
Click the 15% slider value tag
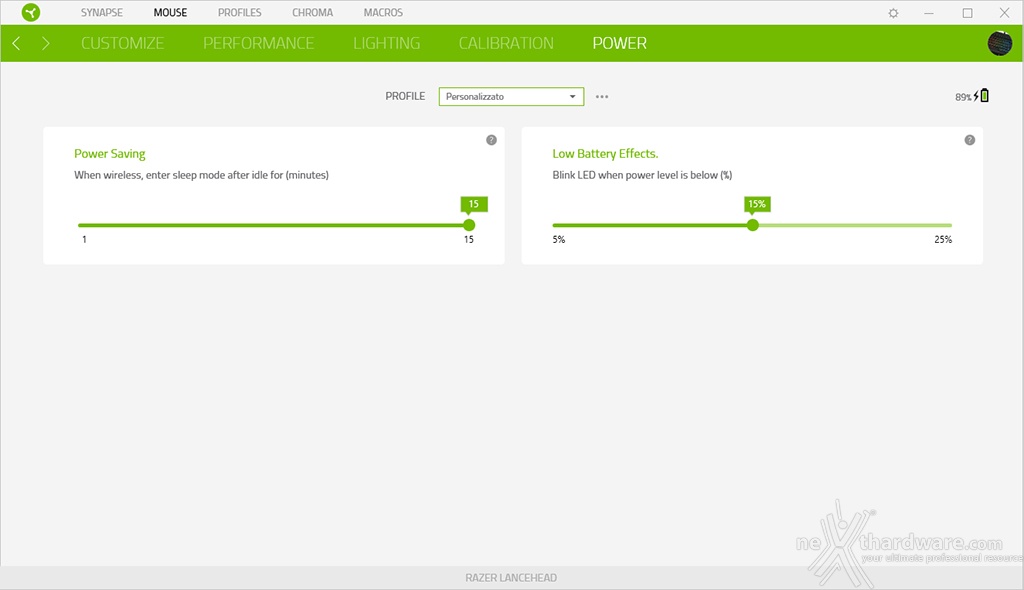point(757,205)
